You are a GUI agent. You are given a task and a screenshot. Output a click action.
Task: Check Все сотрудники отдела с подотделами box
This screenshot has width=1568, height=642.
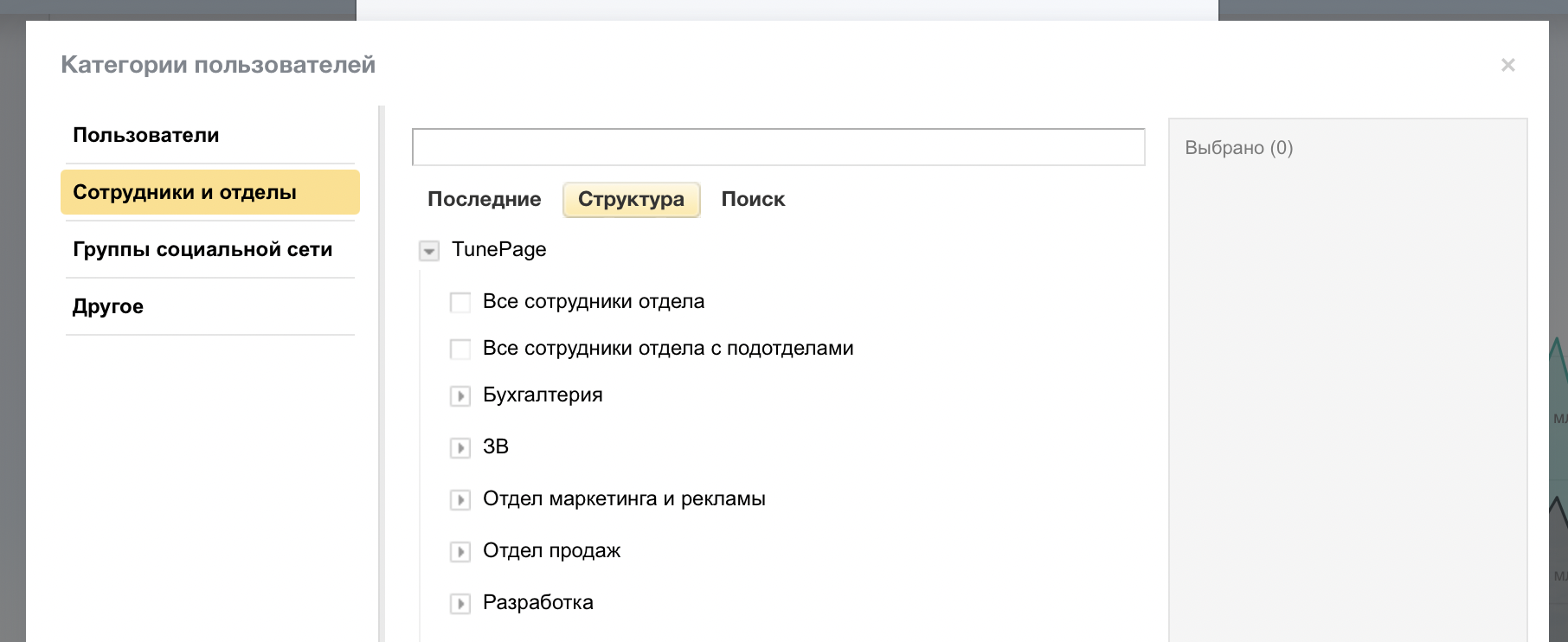coord(460,349)
